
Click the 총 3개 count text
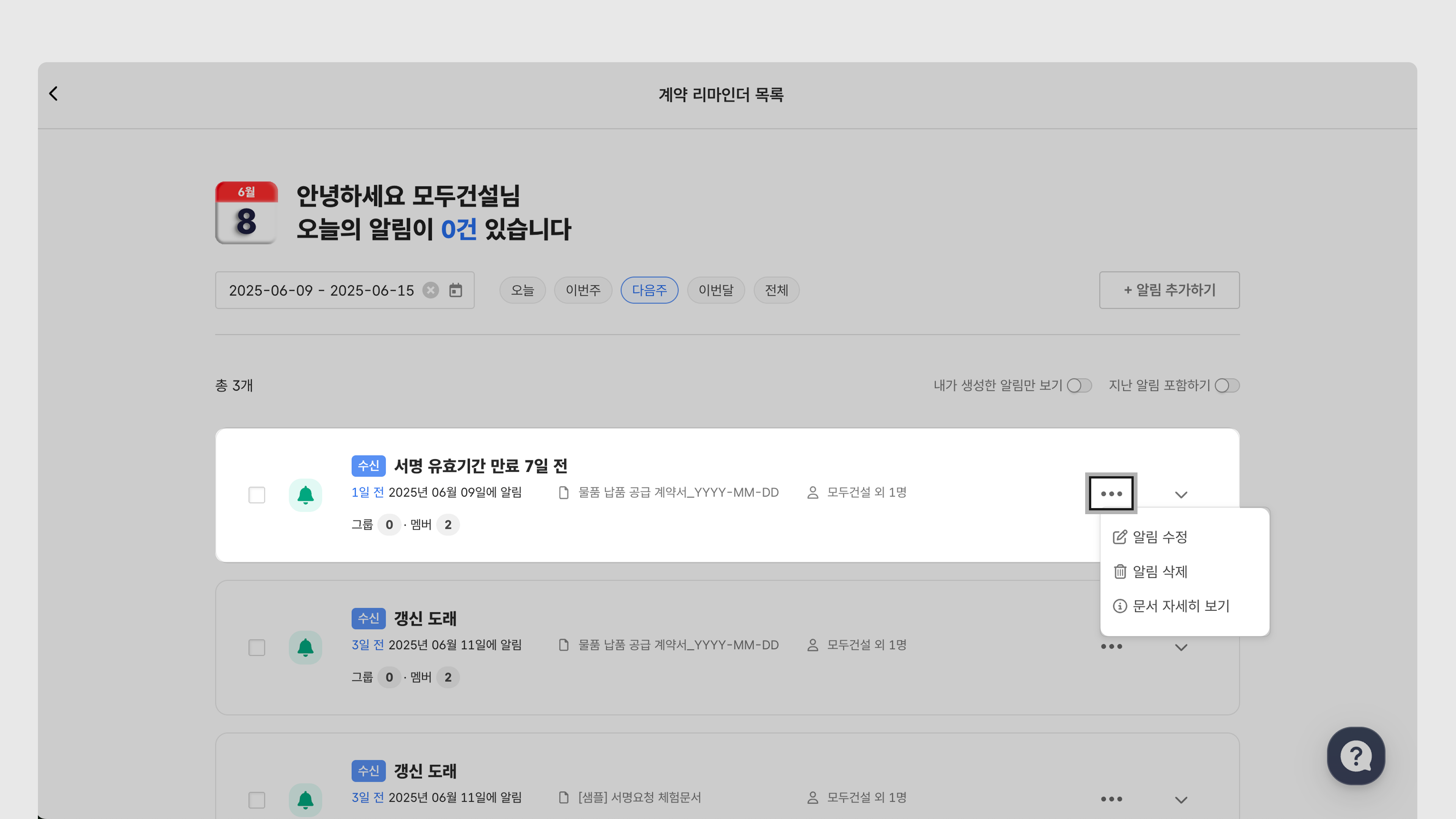tap(234, 386)
